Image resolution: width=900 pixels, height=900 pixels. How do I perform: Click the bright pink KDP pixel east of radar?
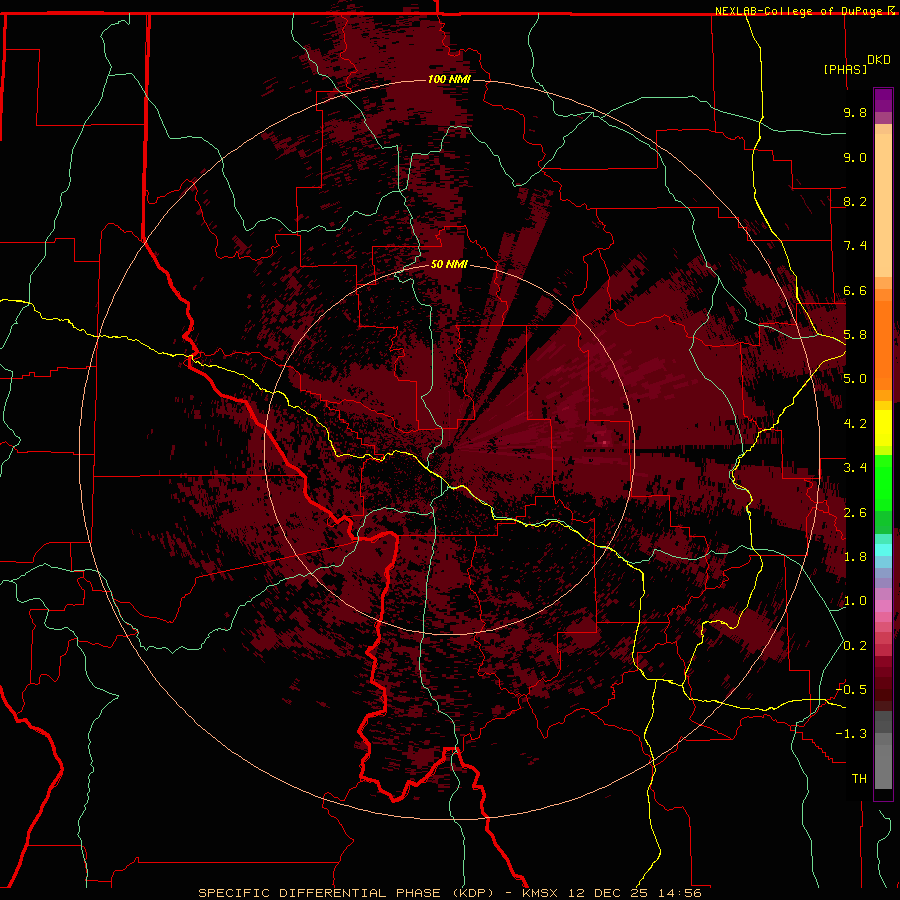pyautogui.click(x=605, y=443)
